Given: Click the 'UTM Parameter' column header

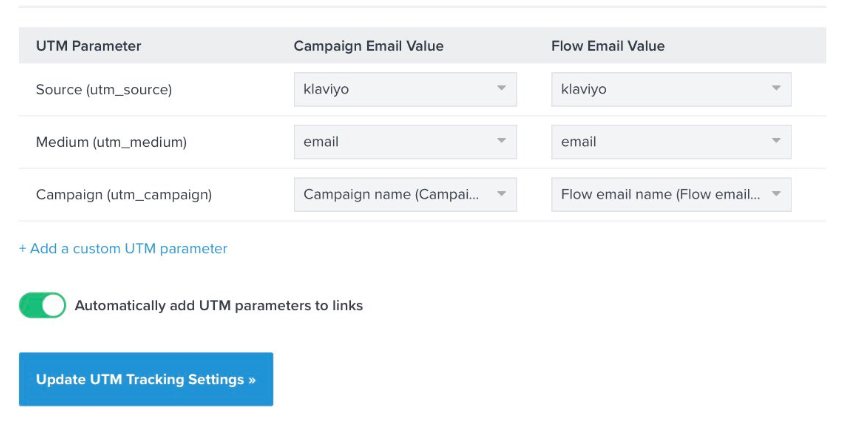Looking at the screenshot, I should pos(88,46).
